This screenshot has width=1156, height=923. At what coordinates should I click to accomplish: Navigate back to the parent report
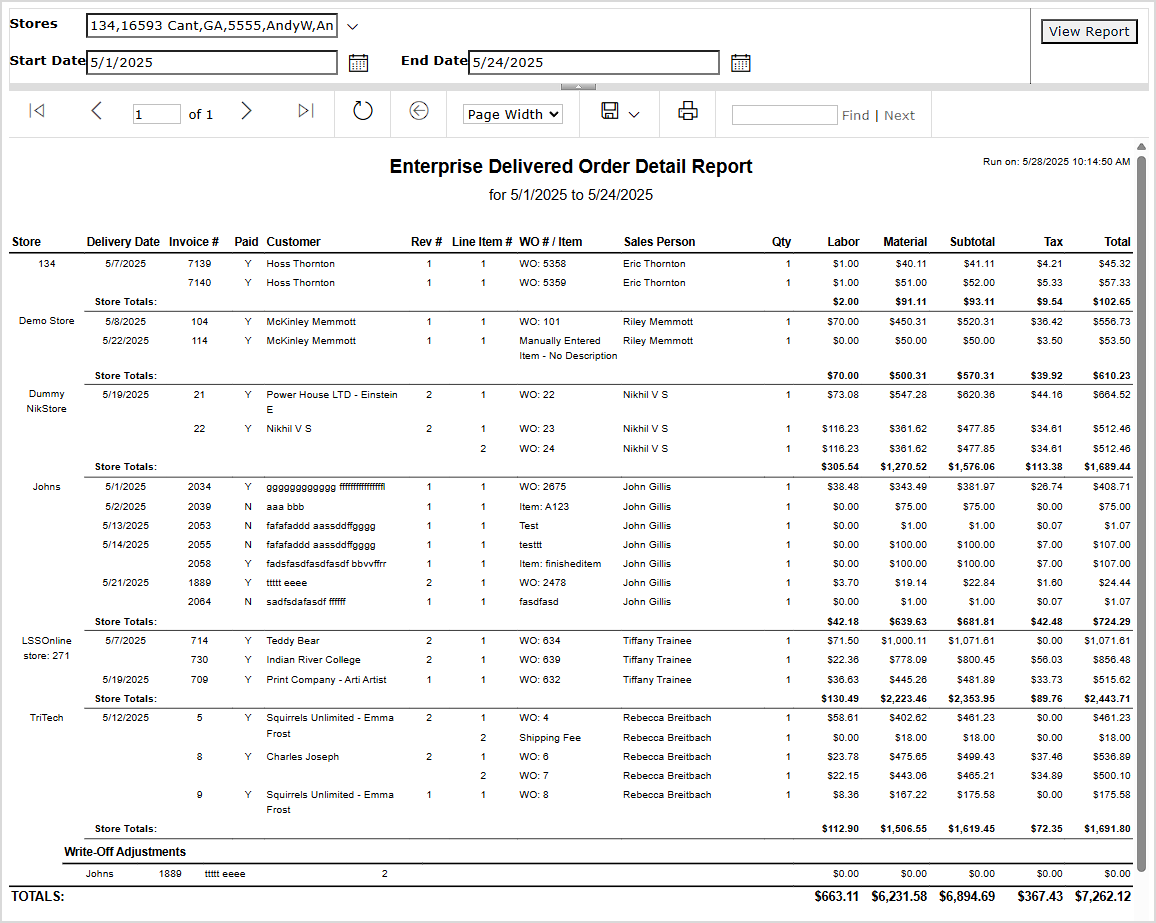(x=418, y=112)
